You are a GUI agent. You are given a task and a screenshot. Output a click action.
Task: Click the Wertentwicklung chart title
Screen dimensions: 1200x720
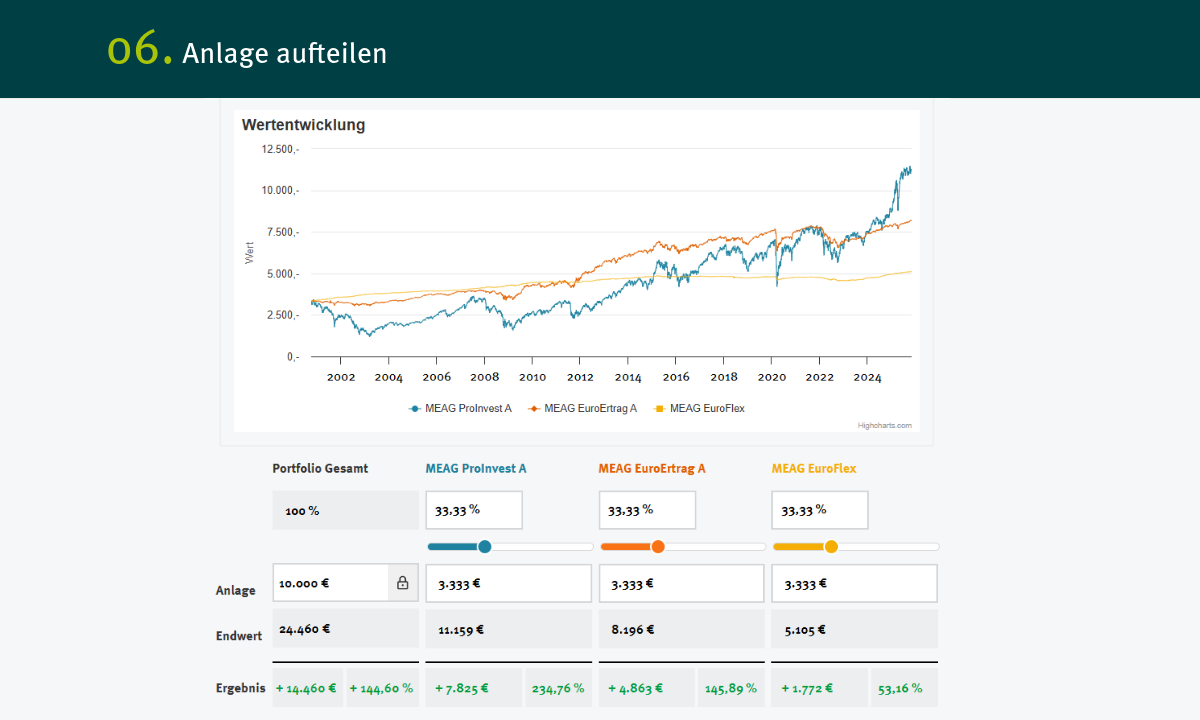click(303, 125)
